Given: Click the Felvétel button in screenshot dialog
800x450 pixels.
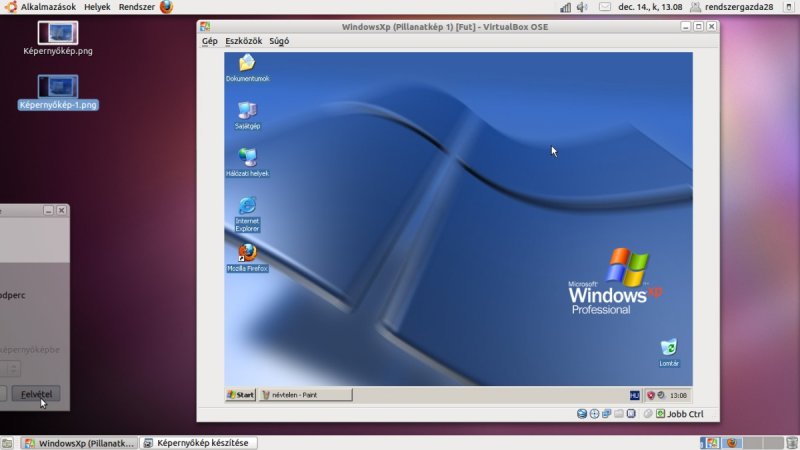Looking at the screenshot, I should pos(36,394).
